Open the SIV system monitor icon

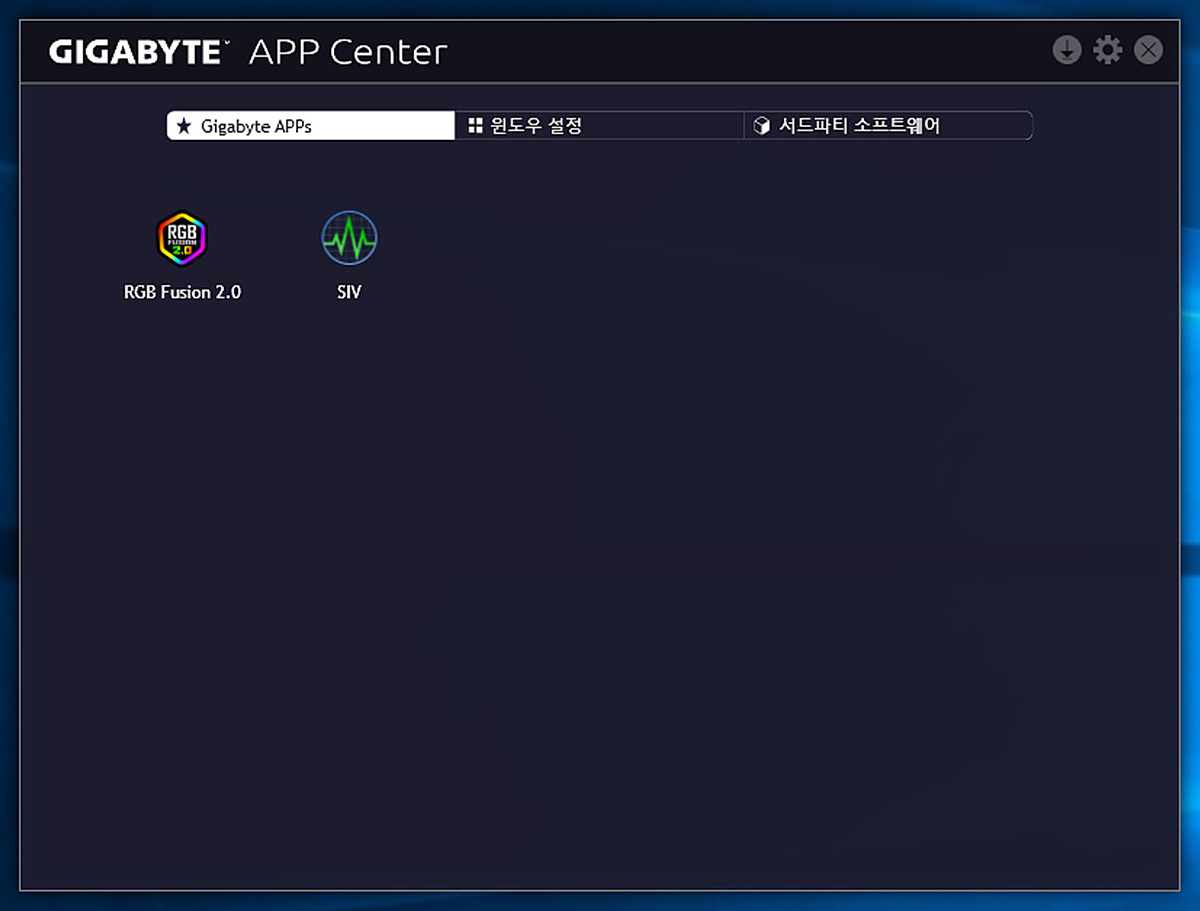(x=349, y=238)
